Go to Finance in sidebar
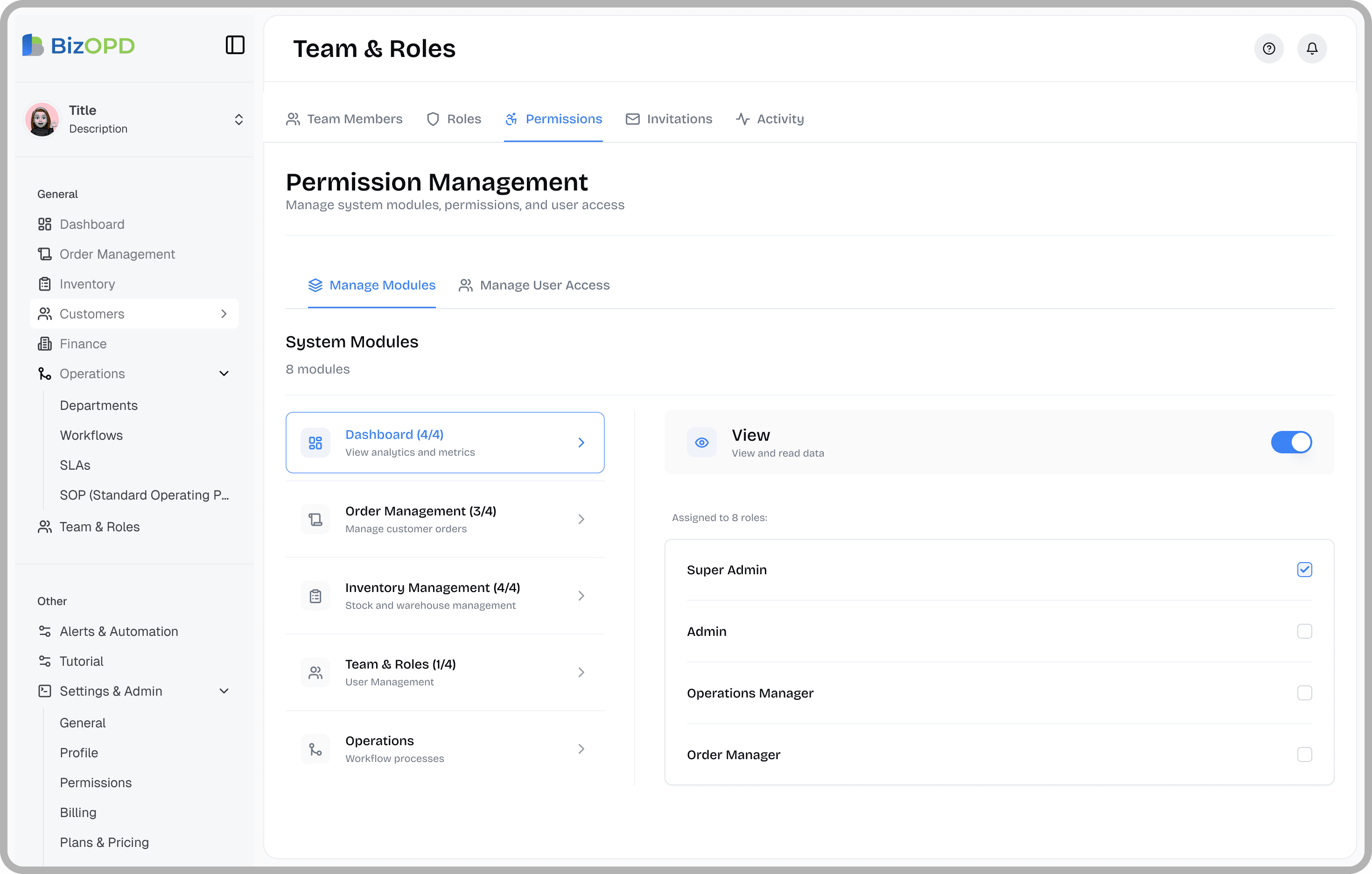This screenshot has width=1372, height=874. pyautogui.click(x=134, y=344)
